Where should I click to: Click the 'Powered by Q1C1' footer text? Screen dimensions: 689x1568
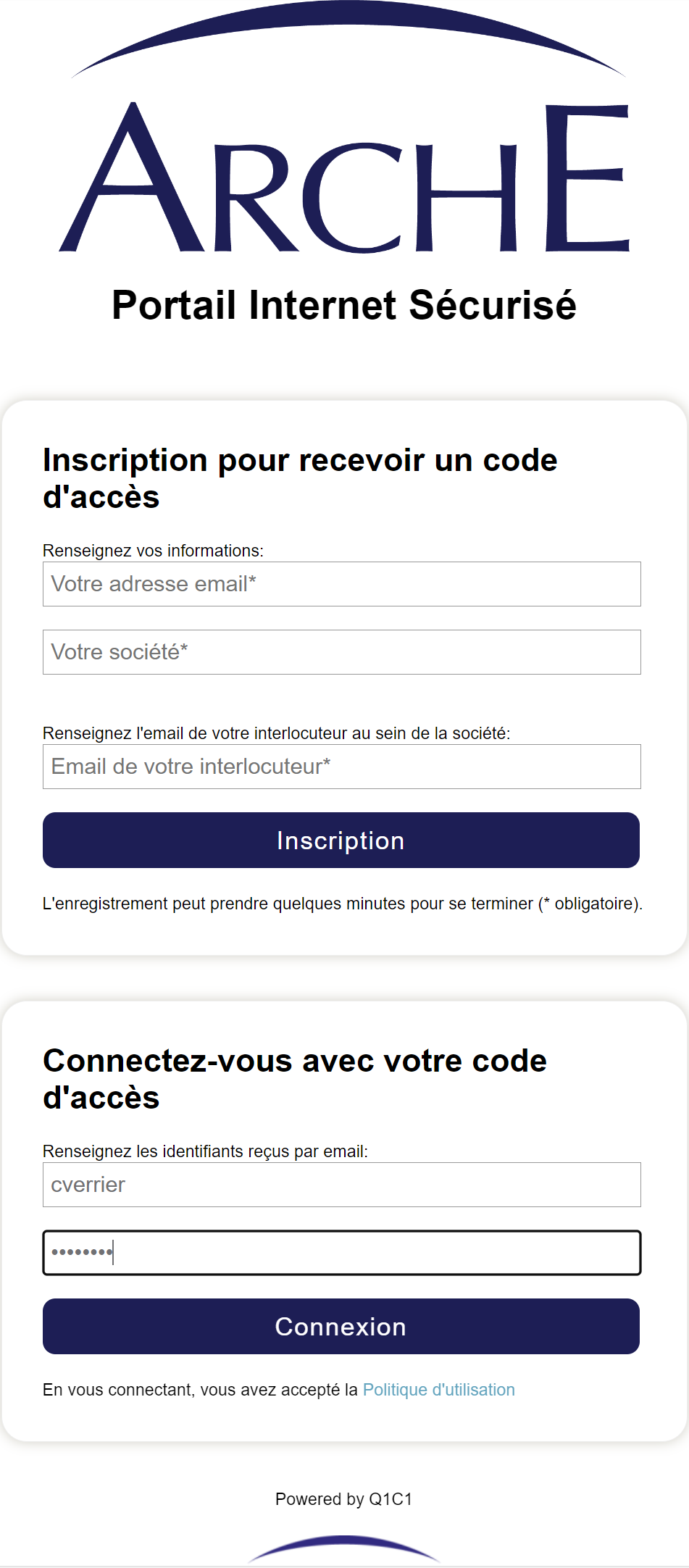click(x=343, y=1499)
